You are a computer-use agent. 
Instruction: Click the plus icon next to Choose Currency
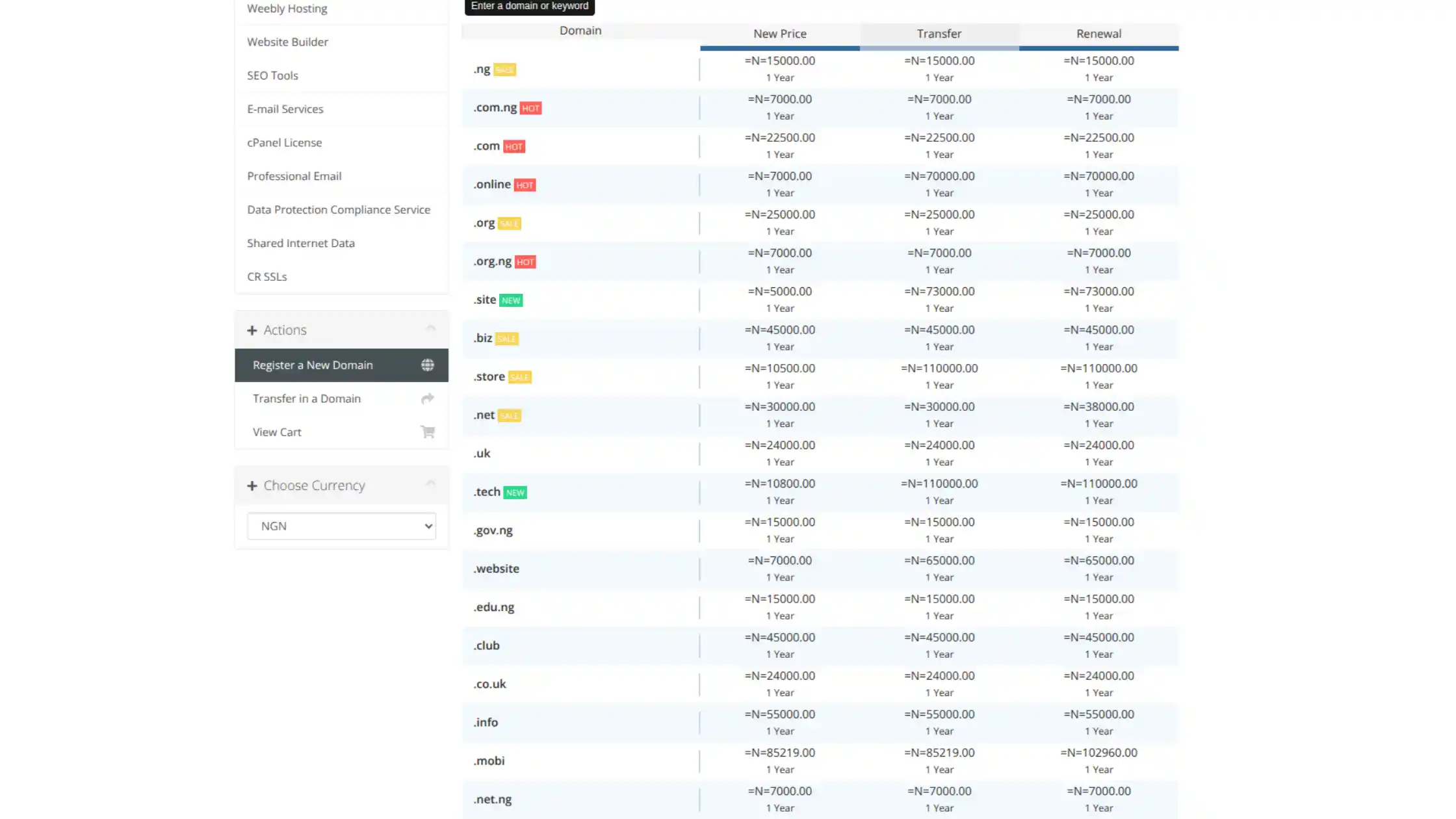coord(252,486)
